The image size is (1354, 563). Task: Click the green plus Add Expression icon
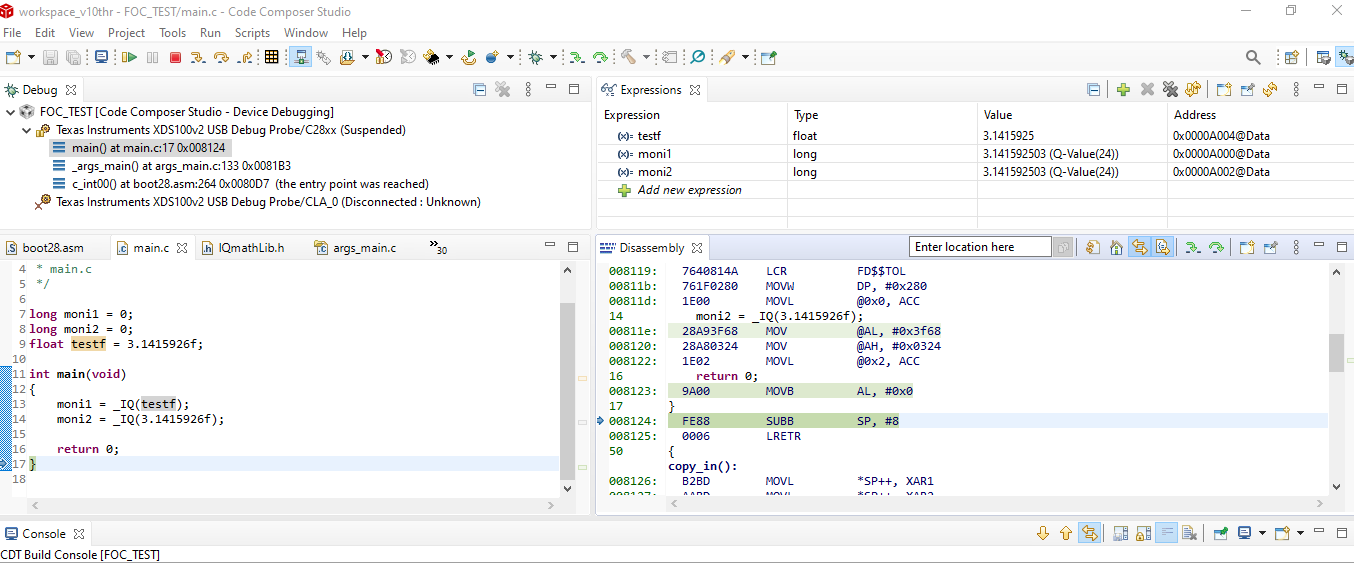point(1123,90)
